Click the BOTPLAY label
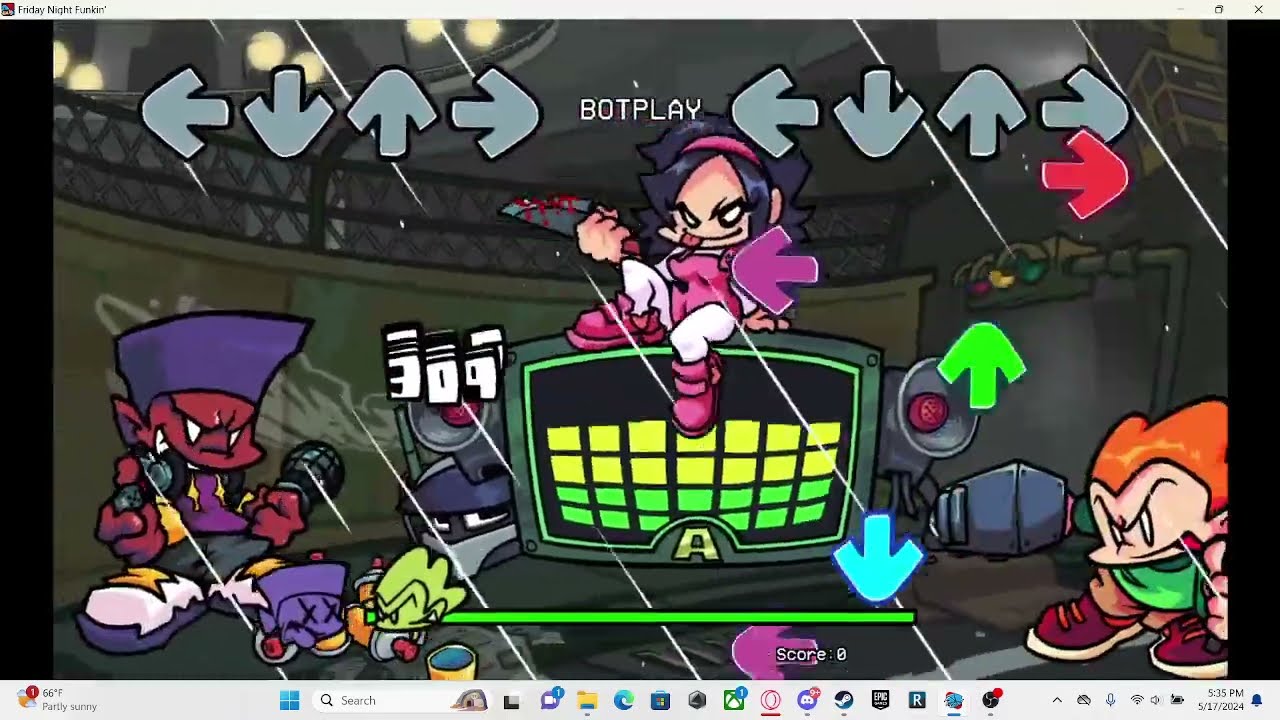This screenshot has height=720, width=1280. pos(641,109)
